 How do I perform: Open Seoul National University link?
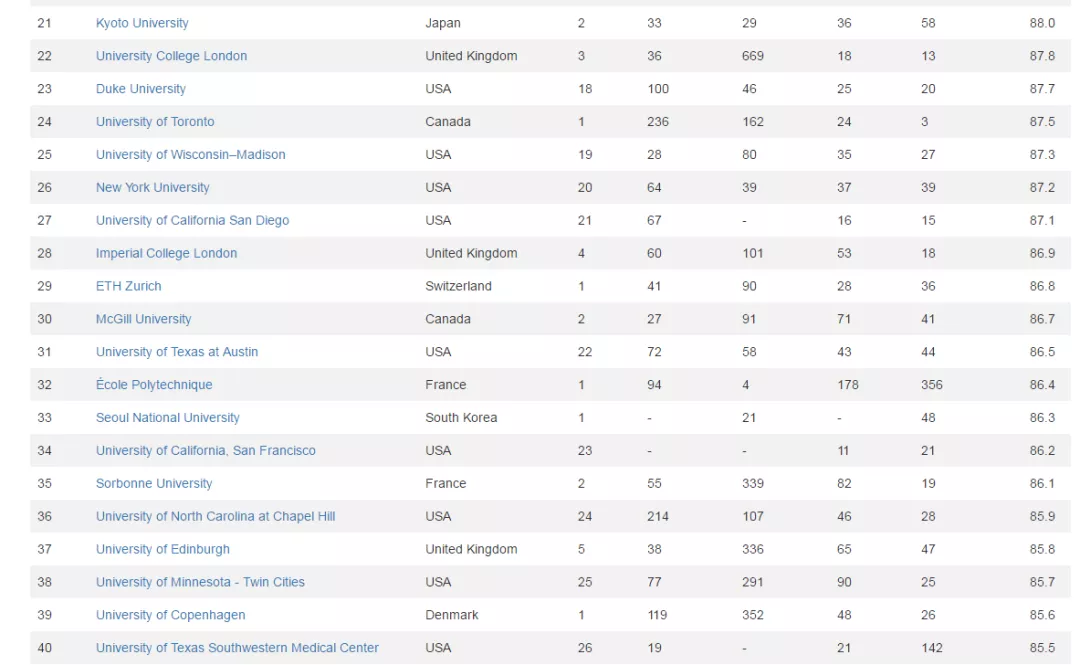tap(168, 418)
